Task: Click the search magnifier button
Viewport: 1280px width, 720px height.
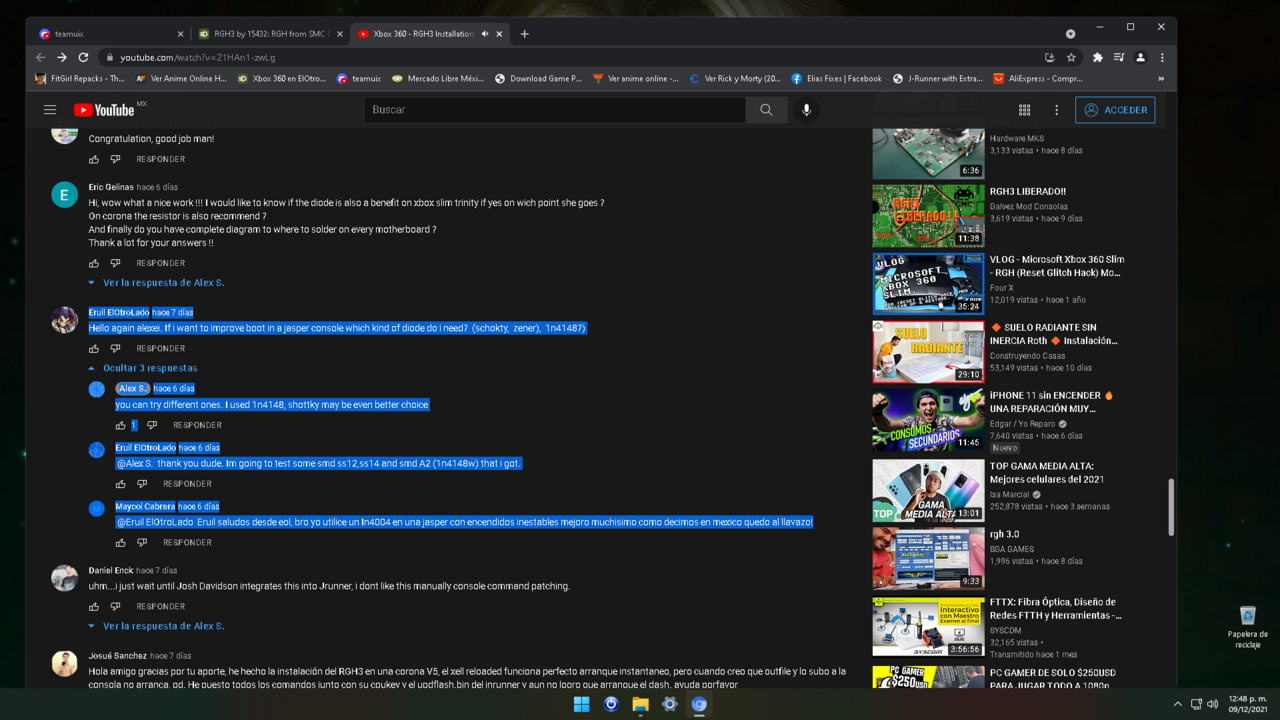Action: pos(766,110)
